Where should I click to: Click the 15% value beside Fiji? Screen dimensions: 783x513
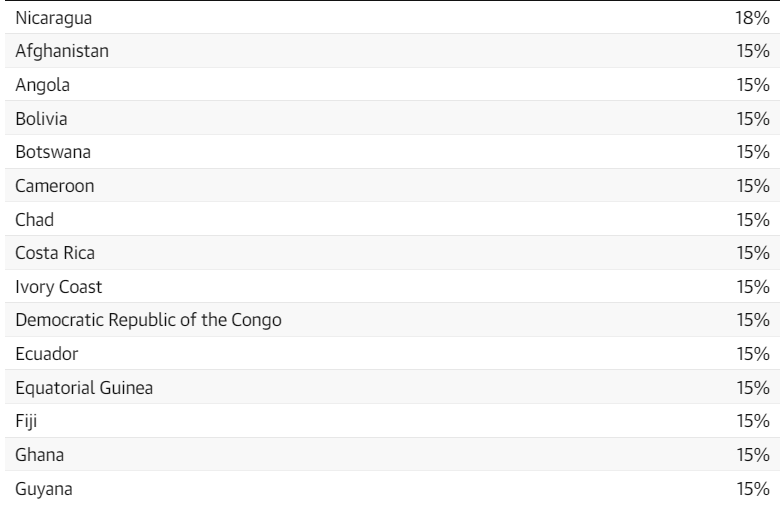coord(753,421)
